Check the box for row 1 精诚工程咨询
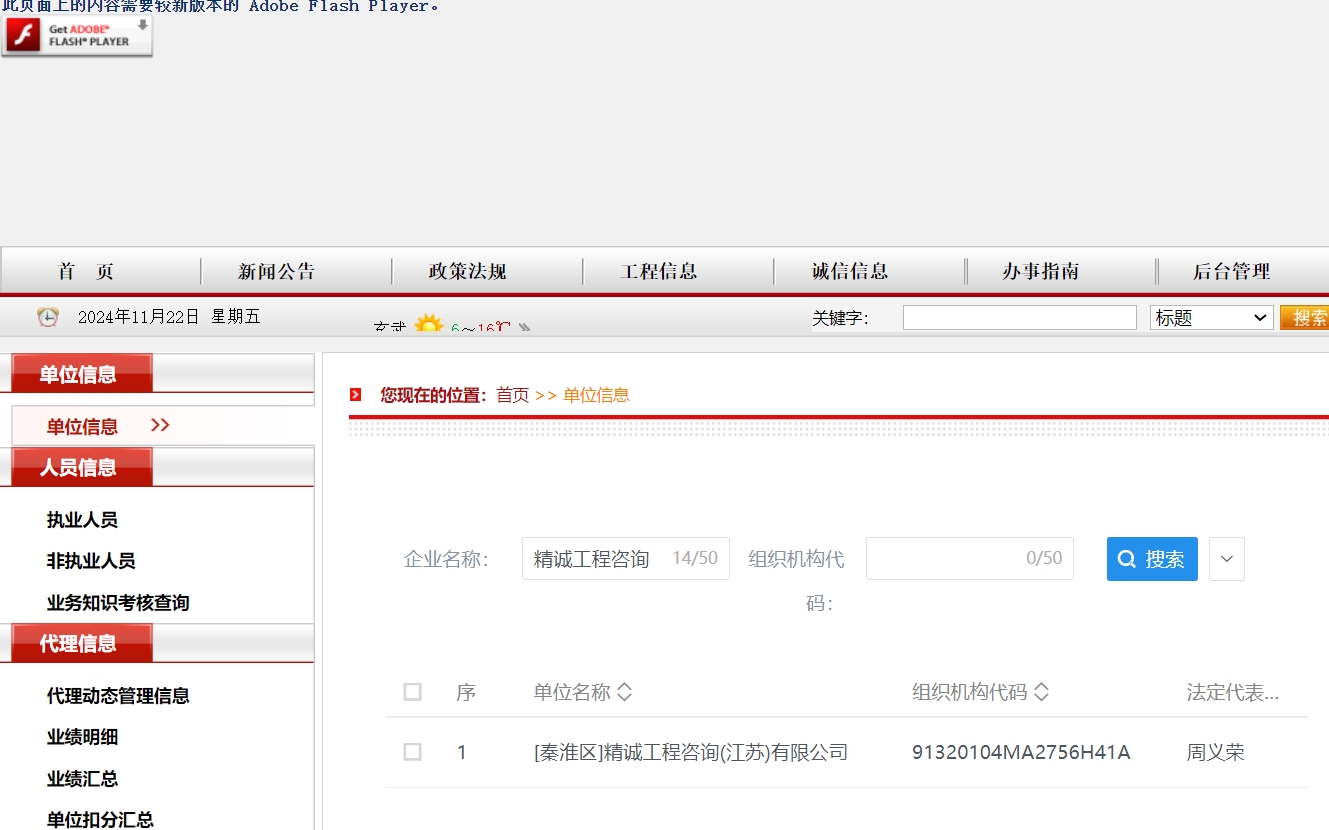The width and height of the screenshot is (1329, 830). tap(412, 752)
